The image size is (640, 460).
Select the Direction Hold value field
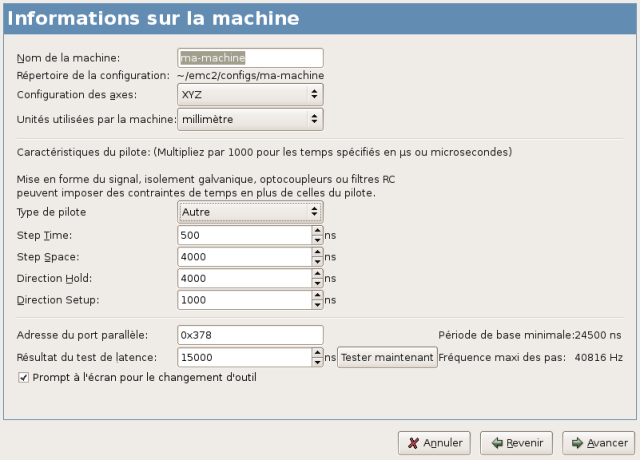point(244,278)
